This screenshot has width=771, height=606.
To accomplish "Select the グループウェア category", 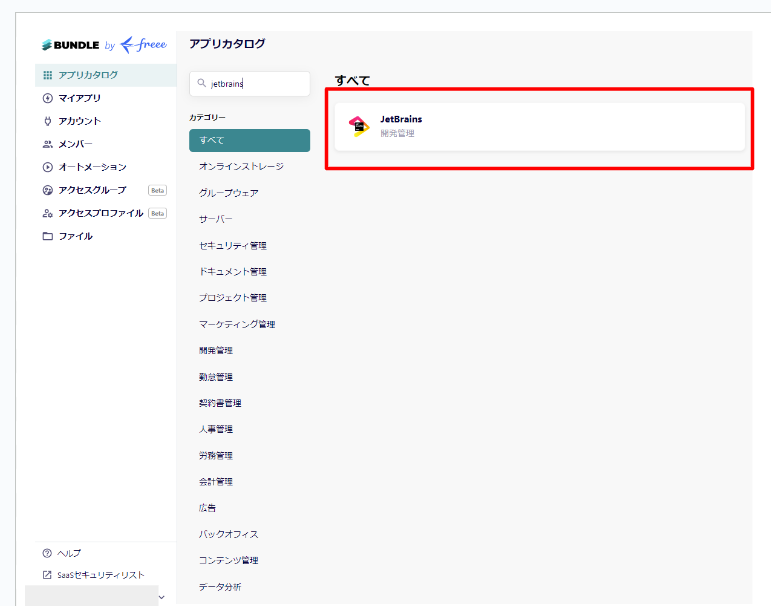I will (228, 193).
